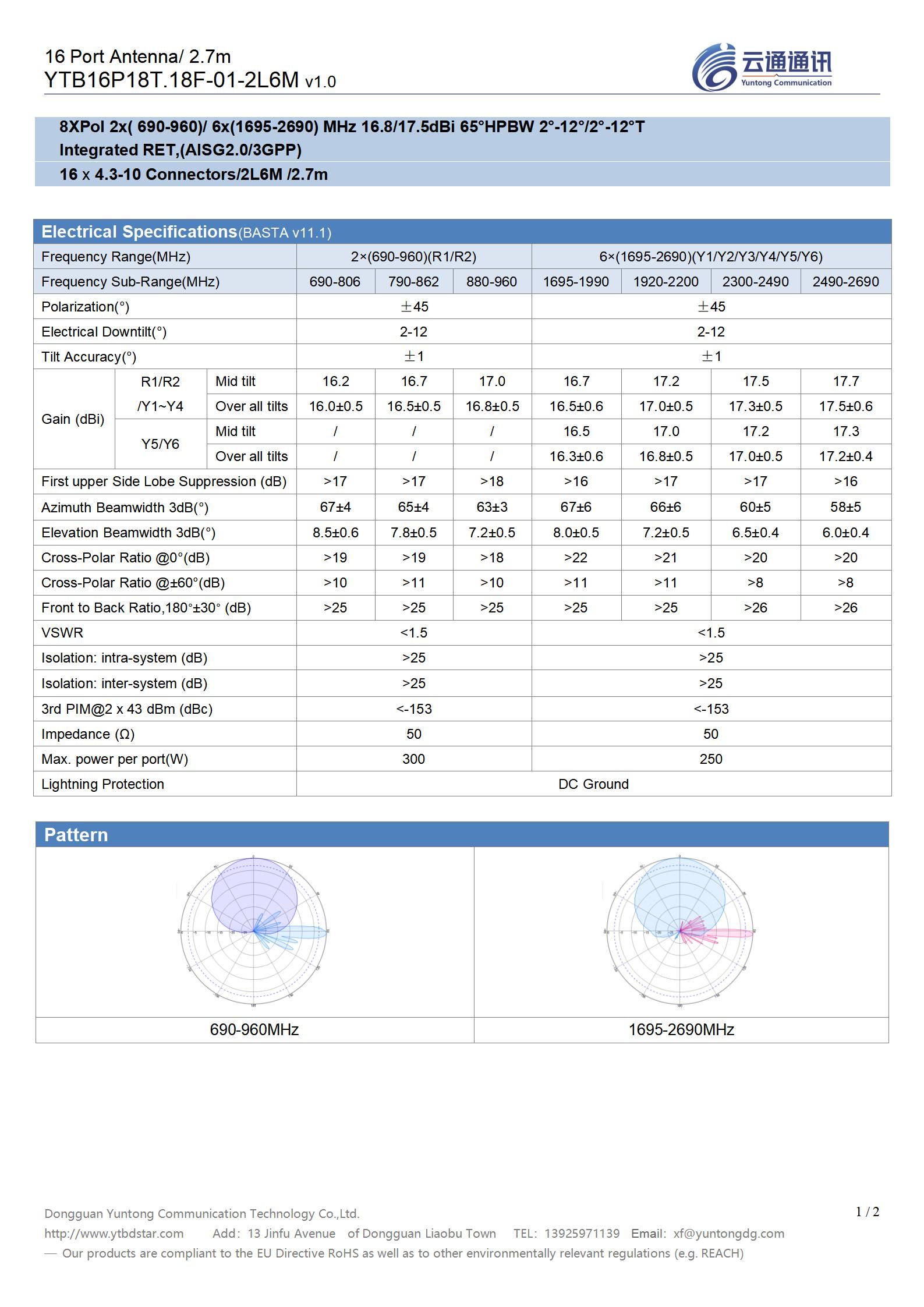Click the xf@yuntongdg.com email address
924x1307 pixels.
click(x=728, y=1233)
